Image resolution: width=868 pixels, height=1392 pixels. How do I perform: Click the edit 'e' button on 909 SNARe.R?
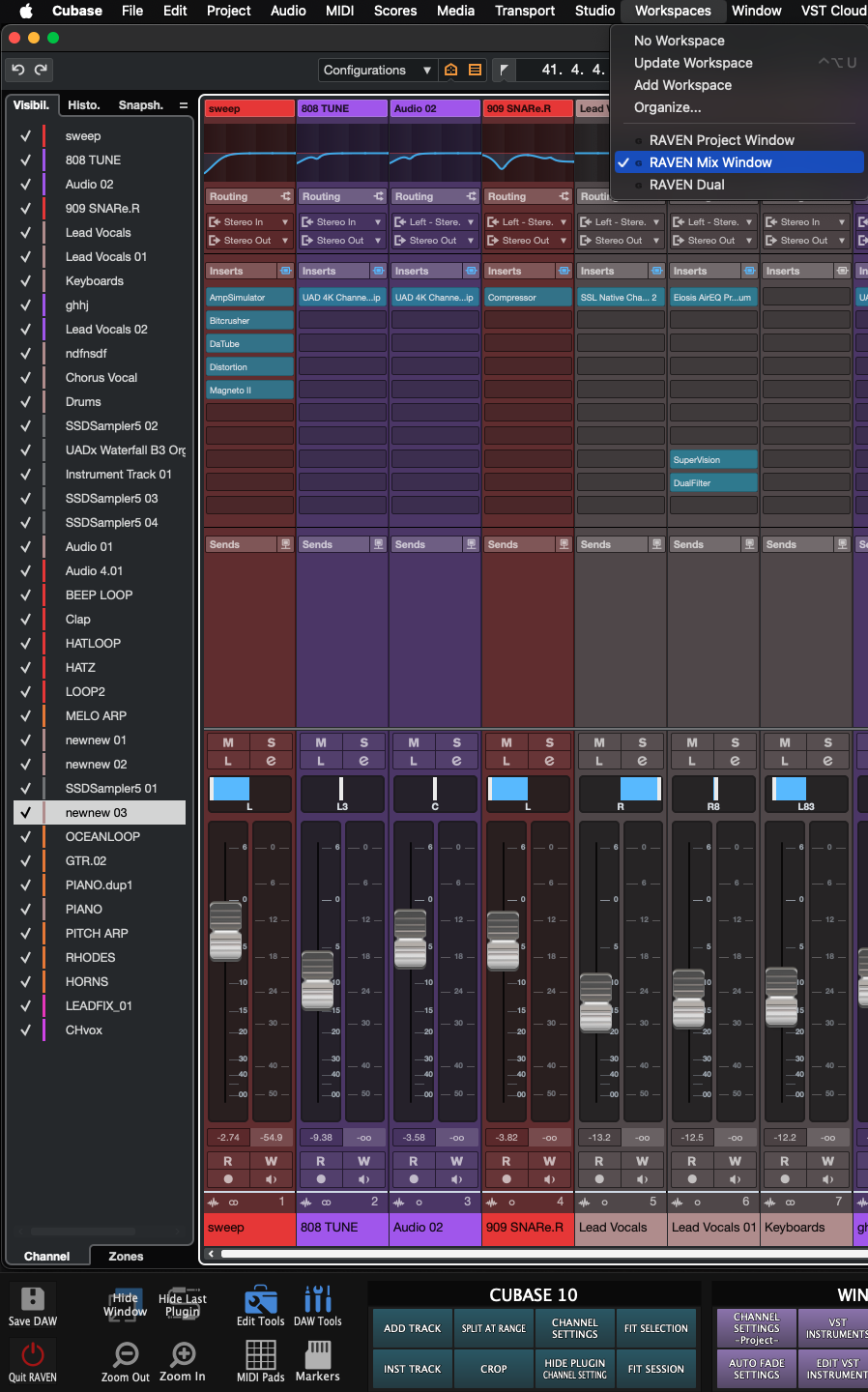point(549,761)
